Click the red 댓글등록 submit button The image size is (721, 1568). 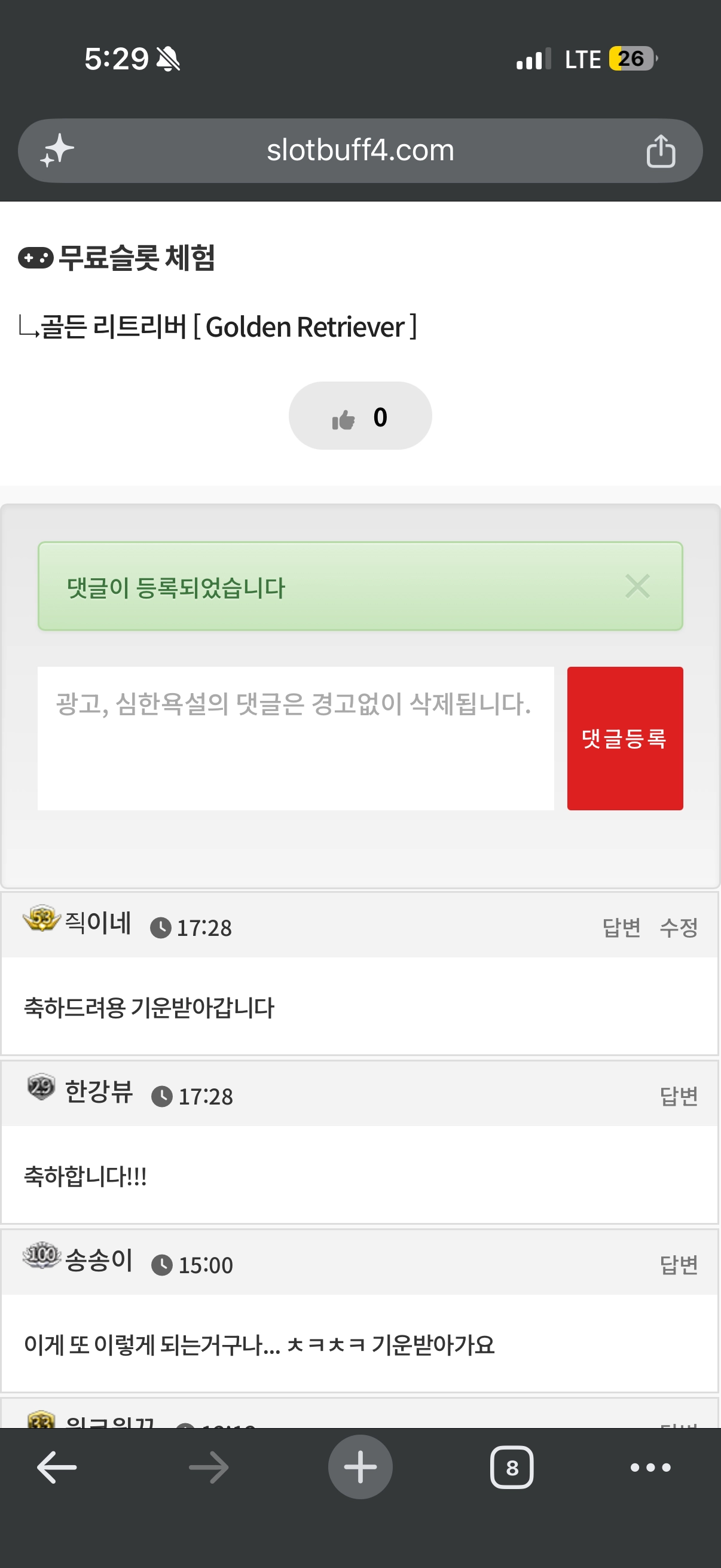pyautogui.click(x=625, y=739)
